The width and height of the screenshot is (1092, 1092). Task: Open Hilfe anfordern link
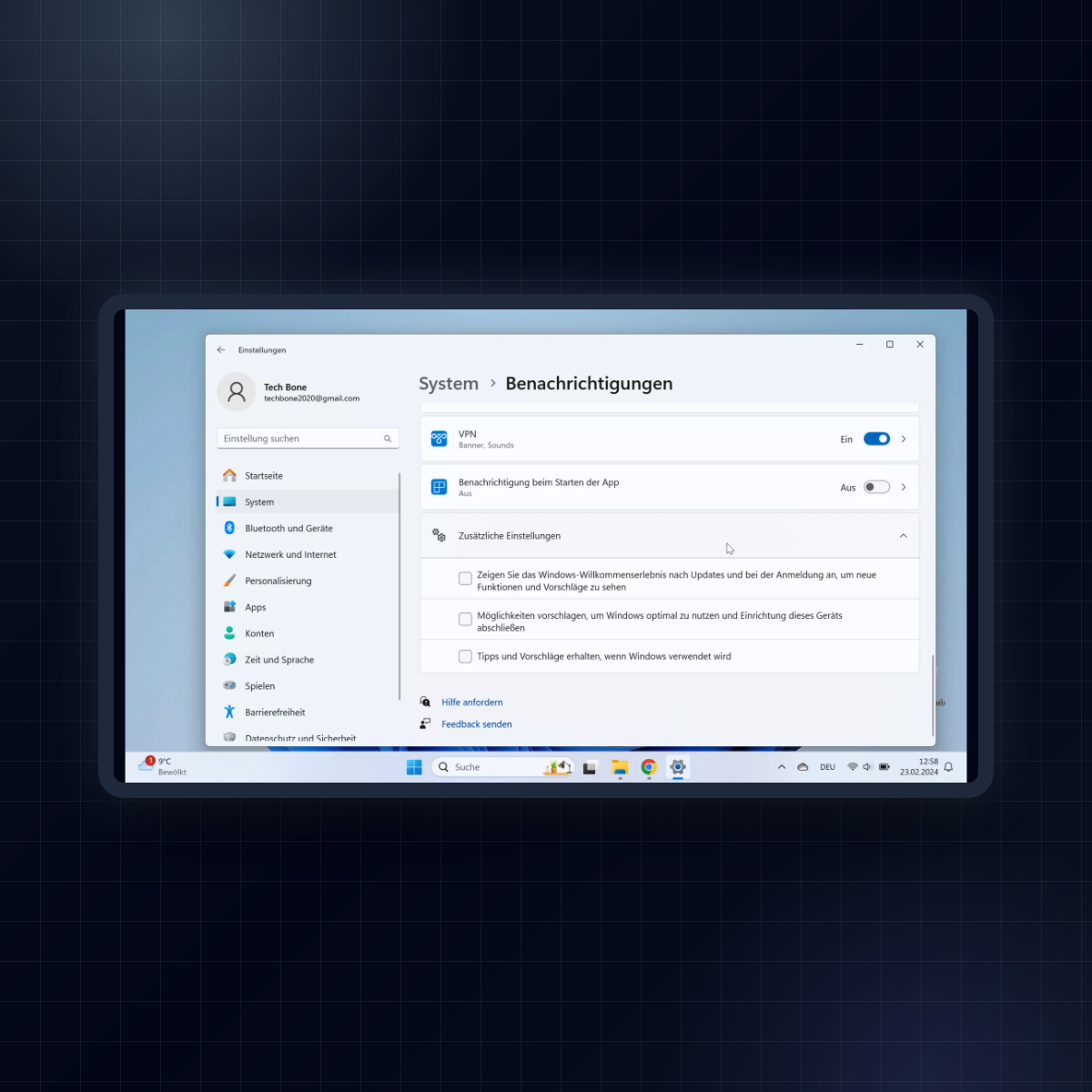pyautogui.click(x=472, y=703)
